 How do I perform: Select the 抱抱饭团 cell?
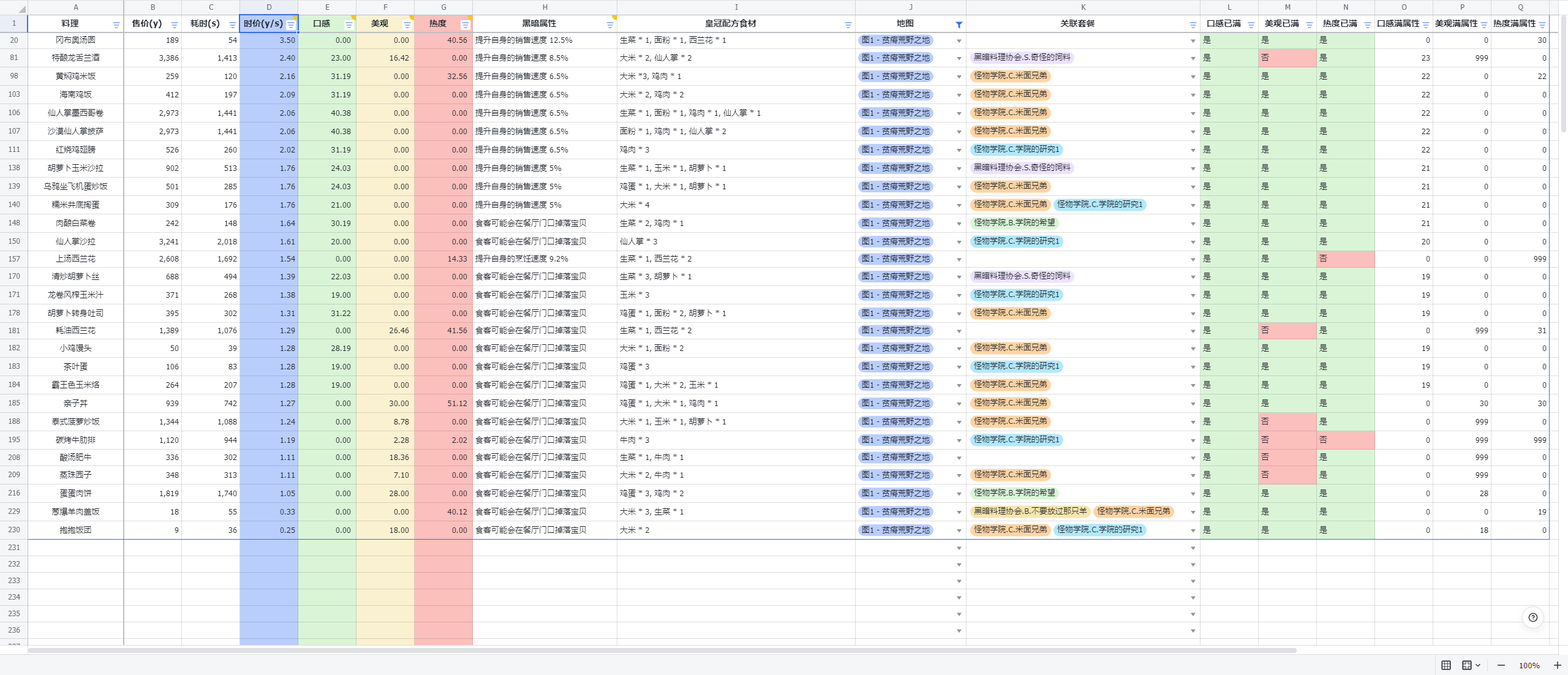[x=76, y=530]
